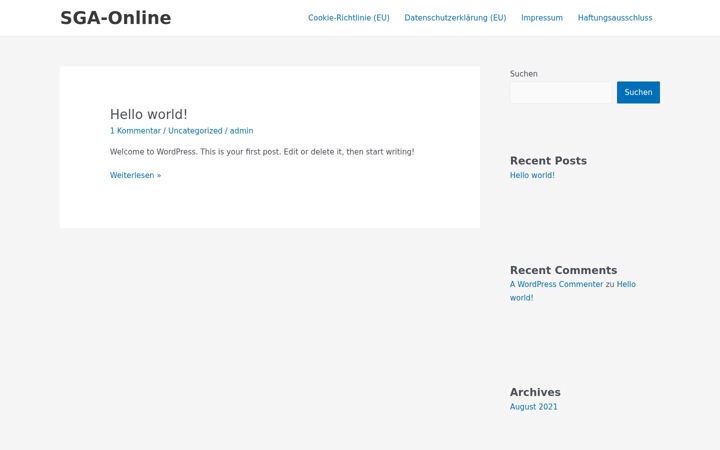
Task: Open Hello world! under Recent Posts
Action: 532,175
